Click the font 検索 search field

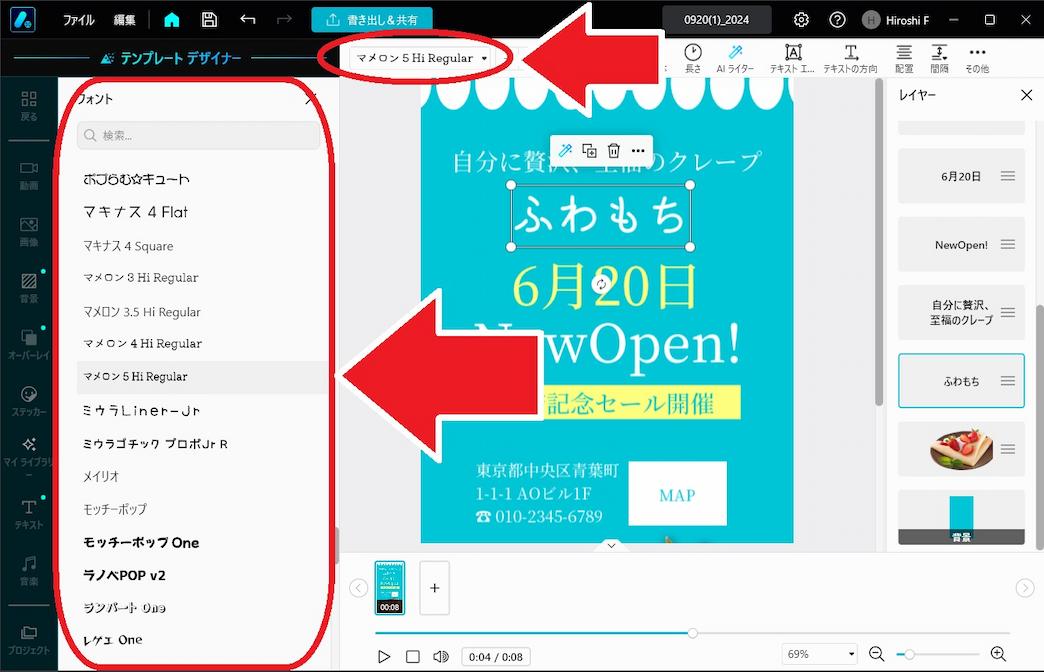coord(198,135)
